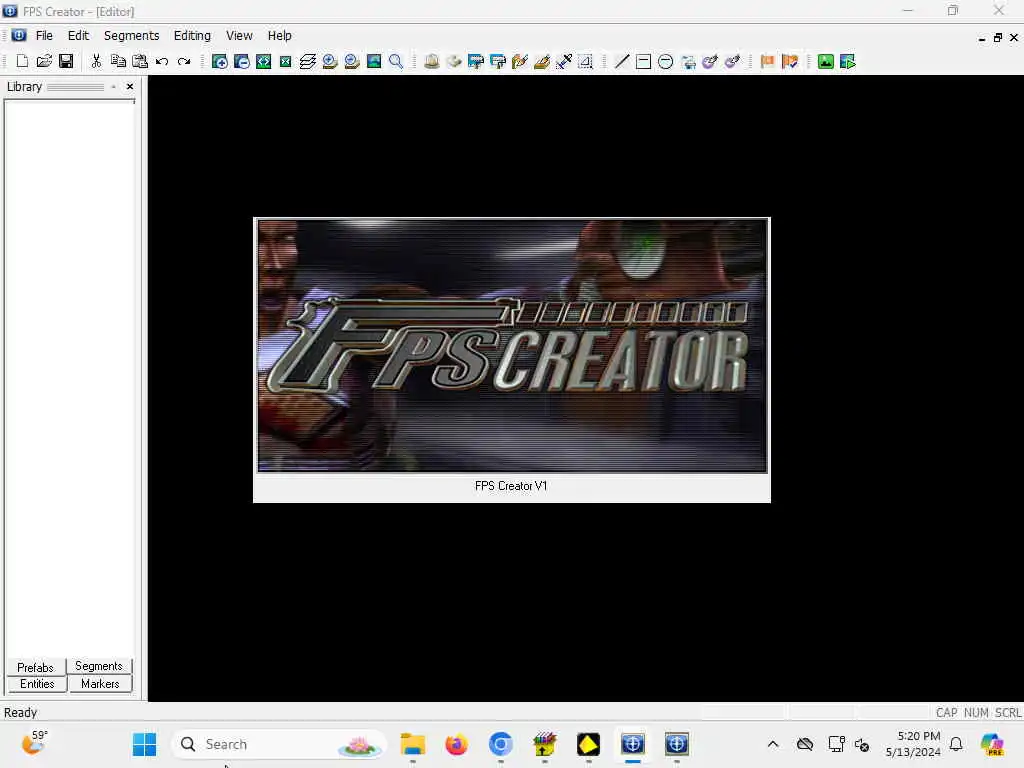Create a new level with the New icon
1024x768 pixels.
[x=22, y=61]
